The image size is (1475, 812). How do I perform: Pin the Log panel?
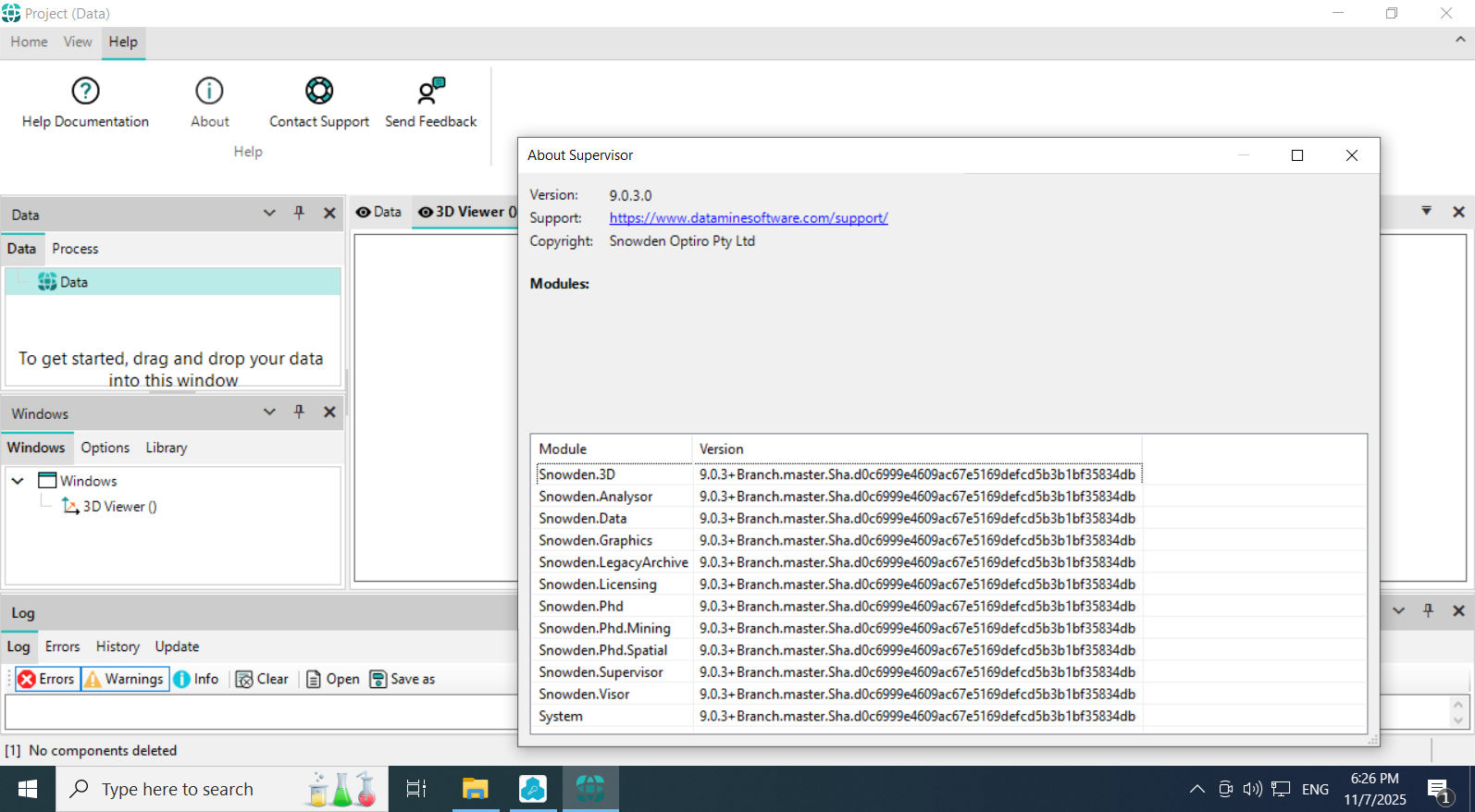(x=1428, y=611)
